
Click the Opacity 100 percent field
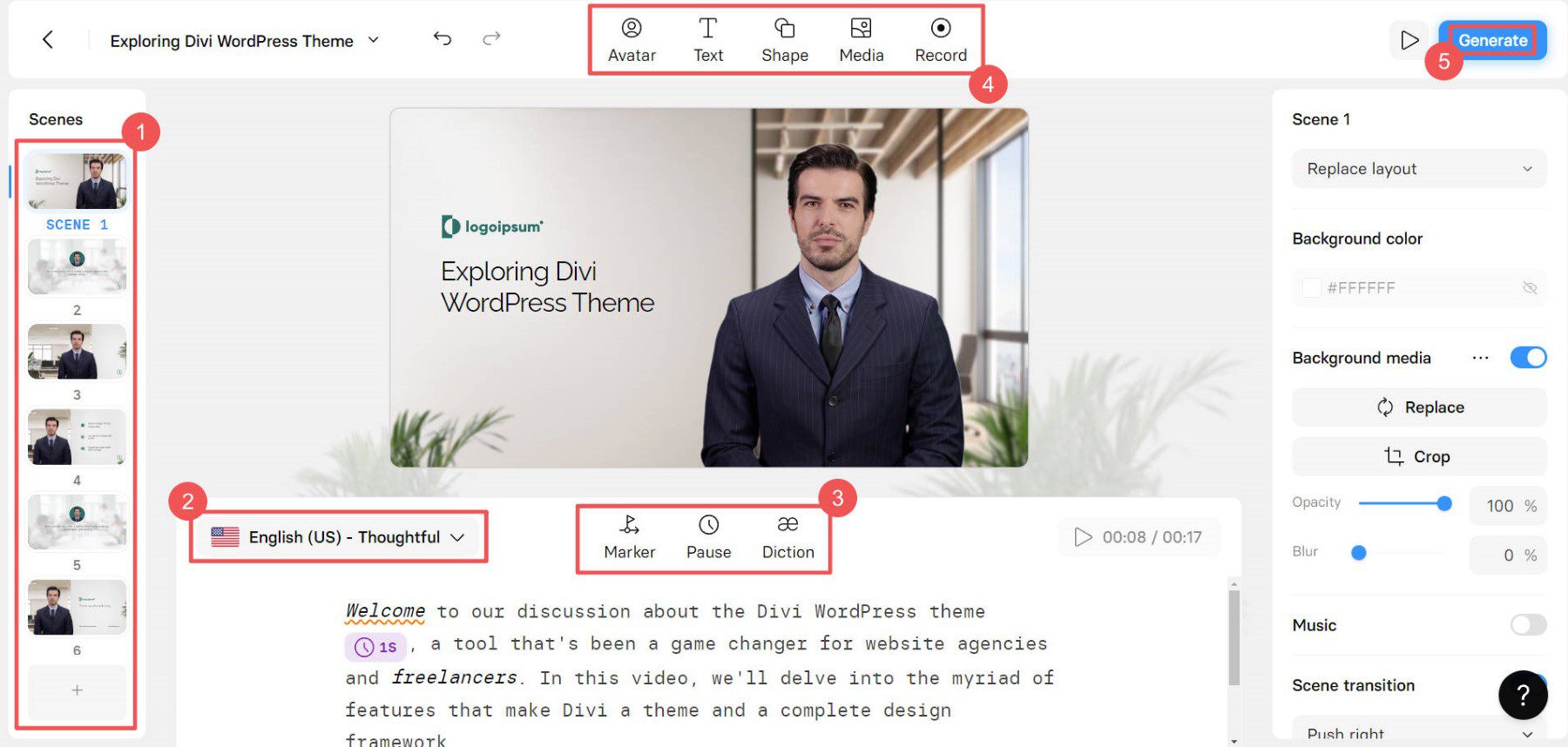pyautogui.click(x=1507, y=506)
